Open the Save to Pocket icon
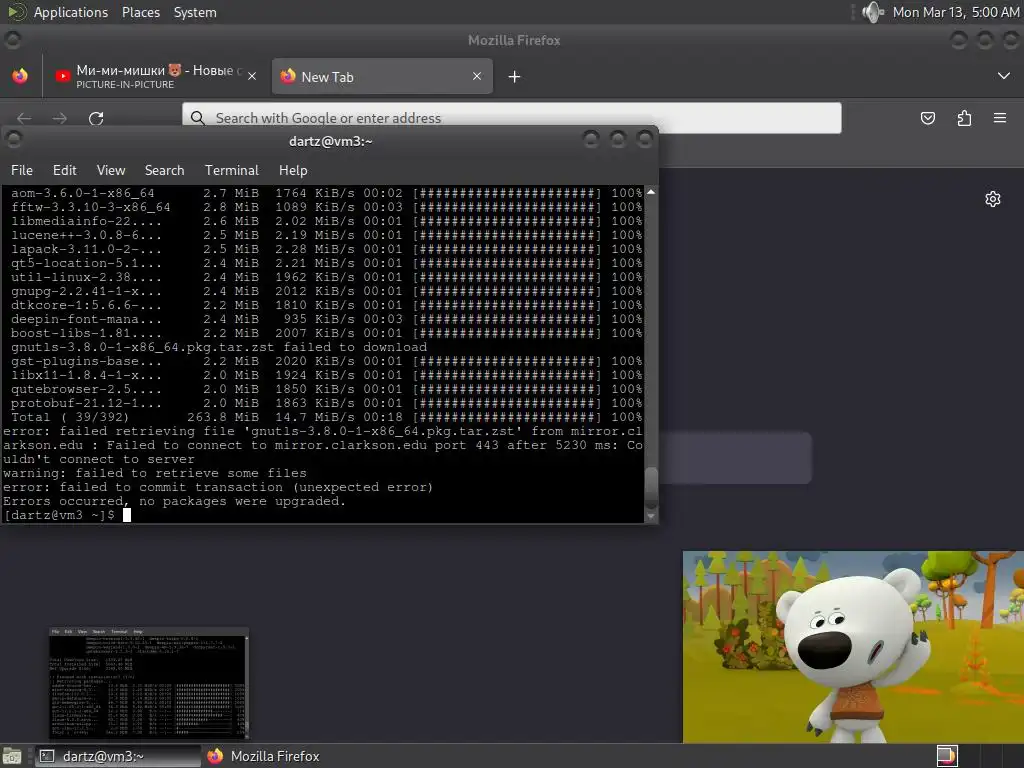Screen dimensions: 1024x768 click(x=927, y=118)
